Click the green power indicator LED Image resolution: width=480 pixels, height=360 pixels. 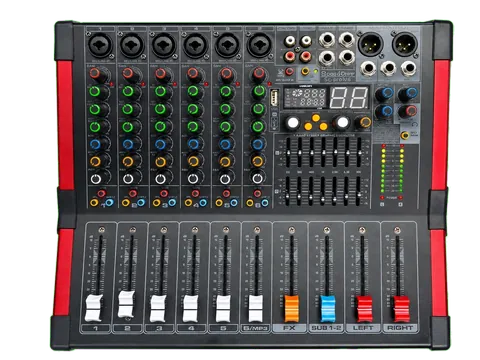(x=315, y=71)
